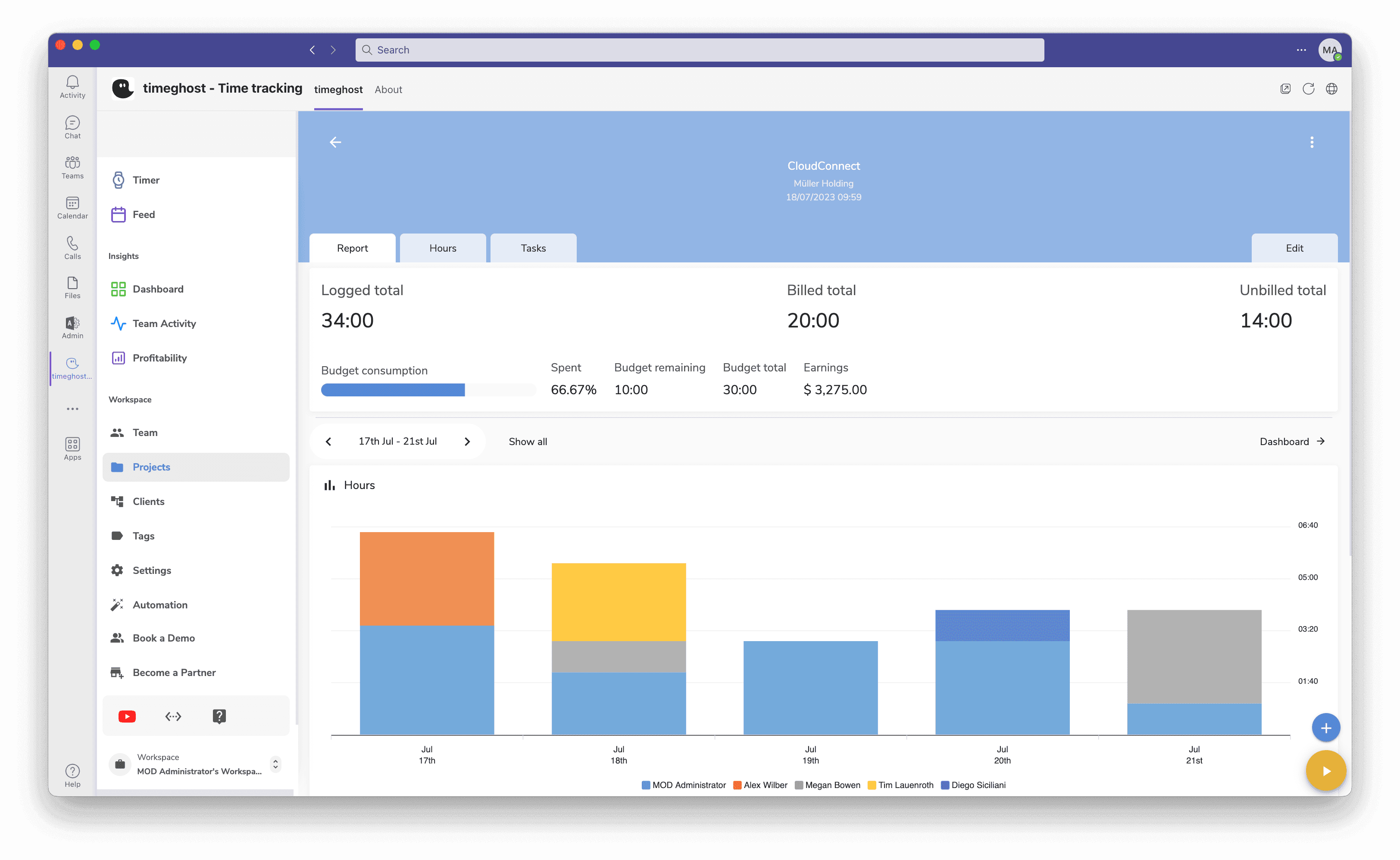The width and height of the screenshot is (1400, 860).
Task: Toggle Tim Lauenroth legend entry
Action: tap(900, 785)
